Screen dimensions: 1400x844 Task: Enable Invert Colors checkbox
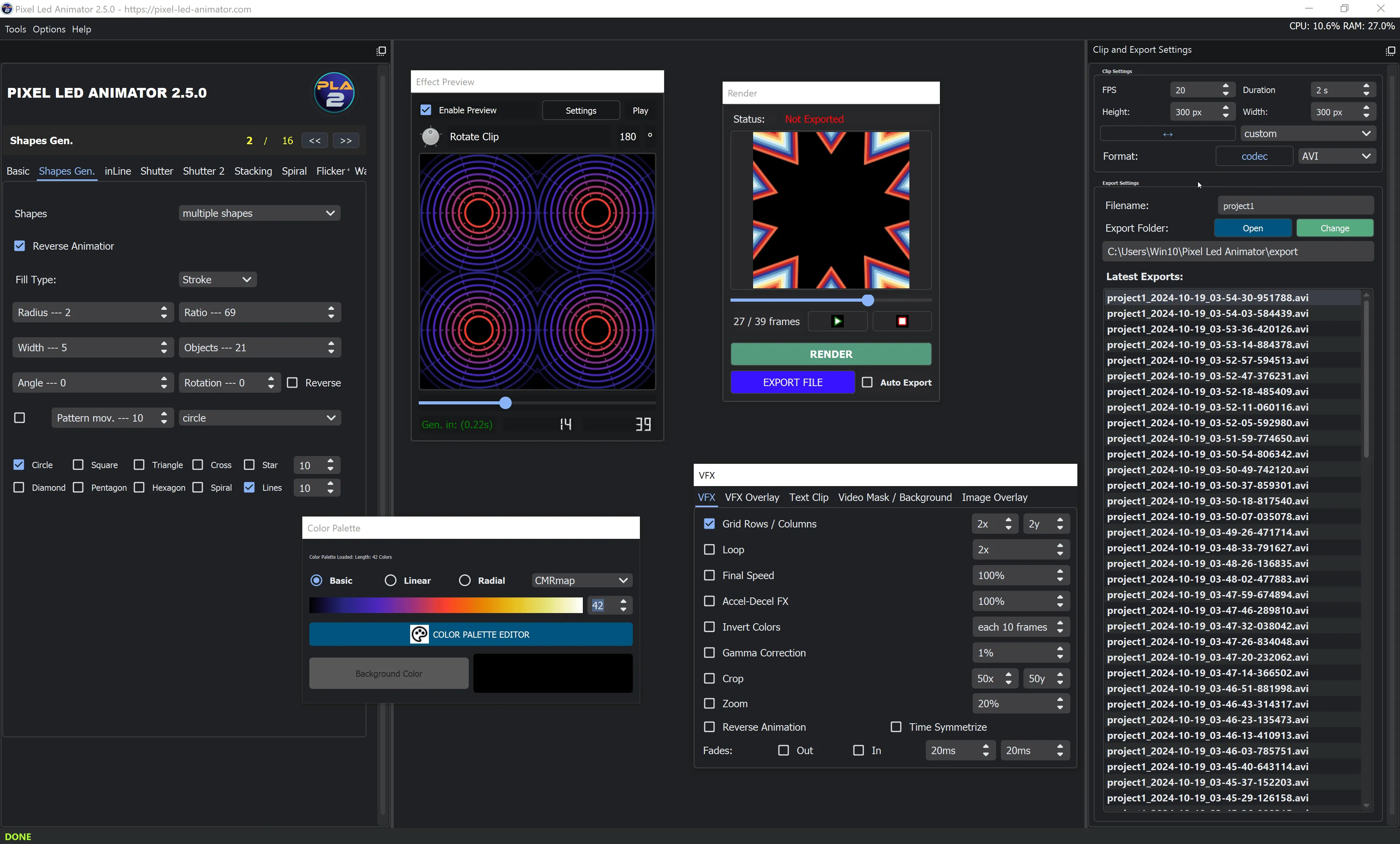(709, 626)
